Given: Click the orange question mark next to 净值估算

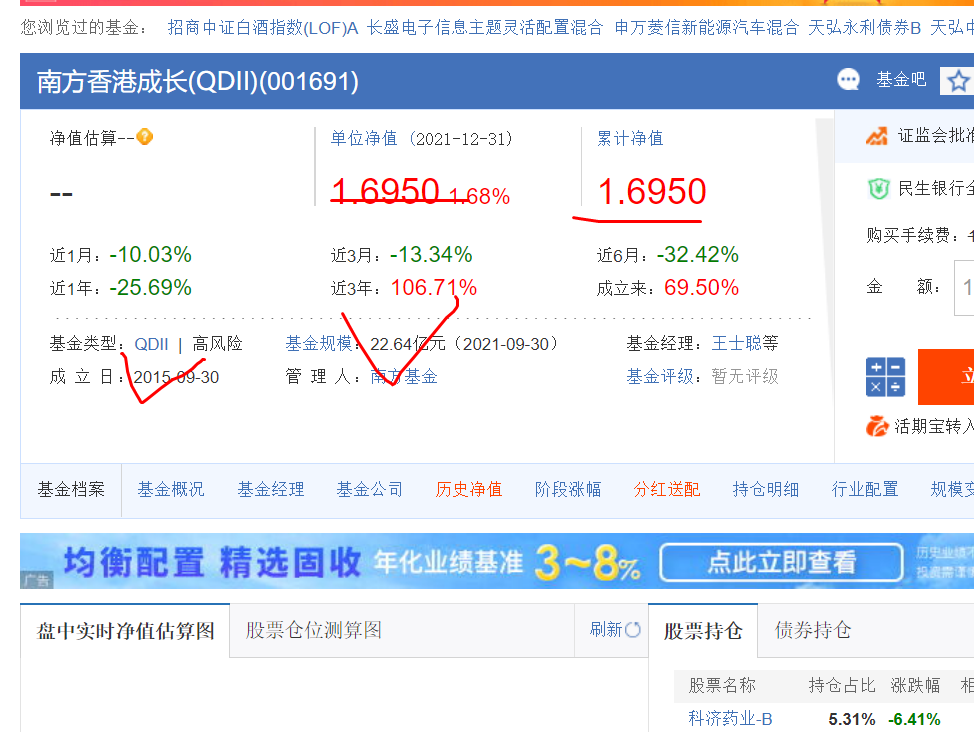Looking at the screenshot, I should pyautogui.click(x=145, y=137).
